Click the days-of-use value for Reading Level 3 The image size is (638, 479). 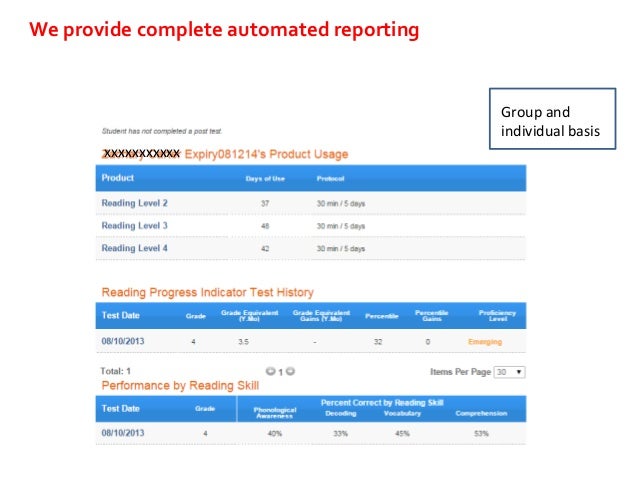pos(265,226)
